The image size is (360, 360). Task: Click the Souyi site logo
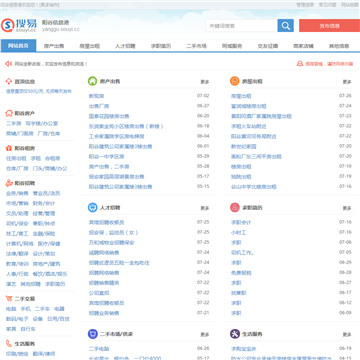point(19,25)
